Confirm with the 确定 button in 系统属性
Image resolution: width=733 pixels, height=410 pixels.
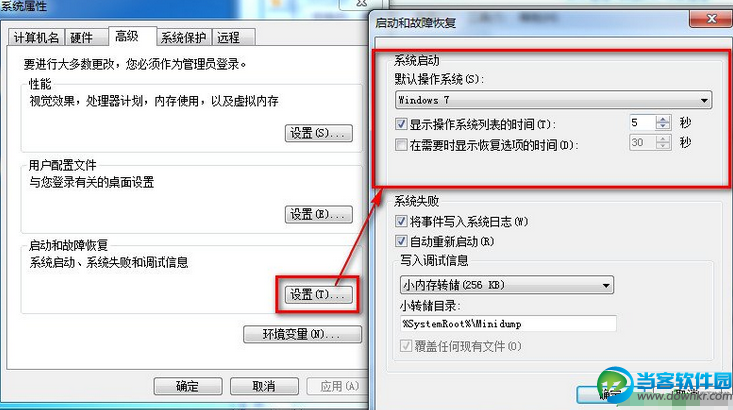click(x=187, y=386)
